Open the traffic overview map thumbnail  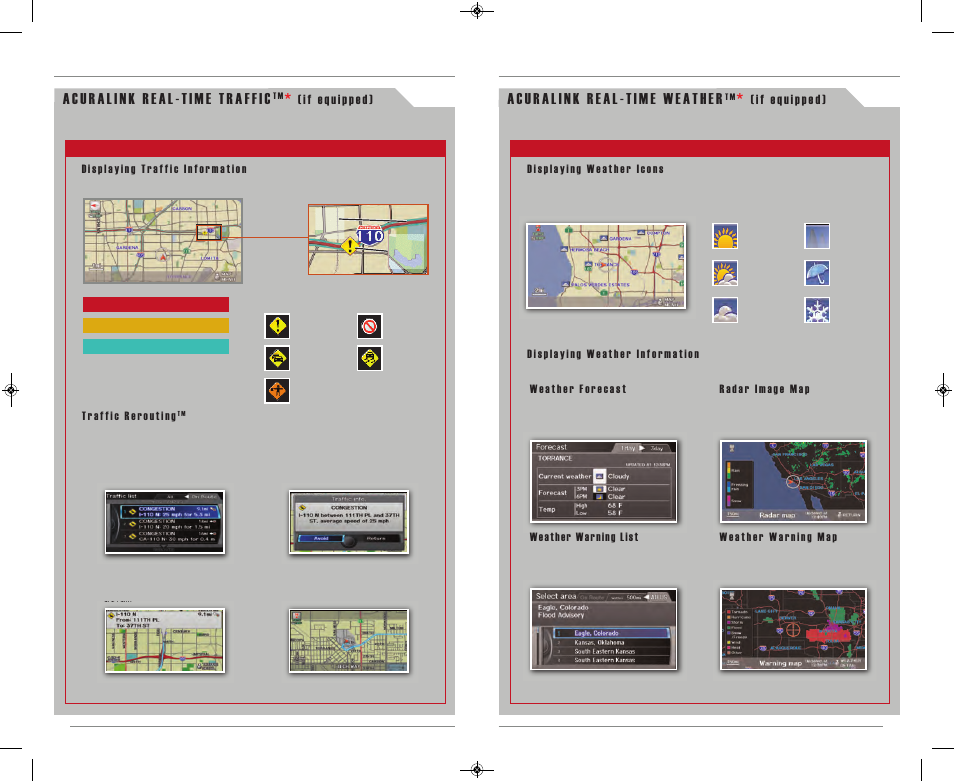pos(163,241)
